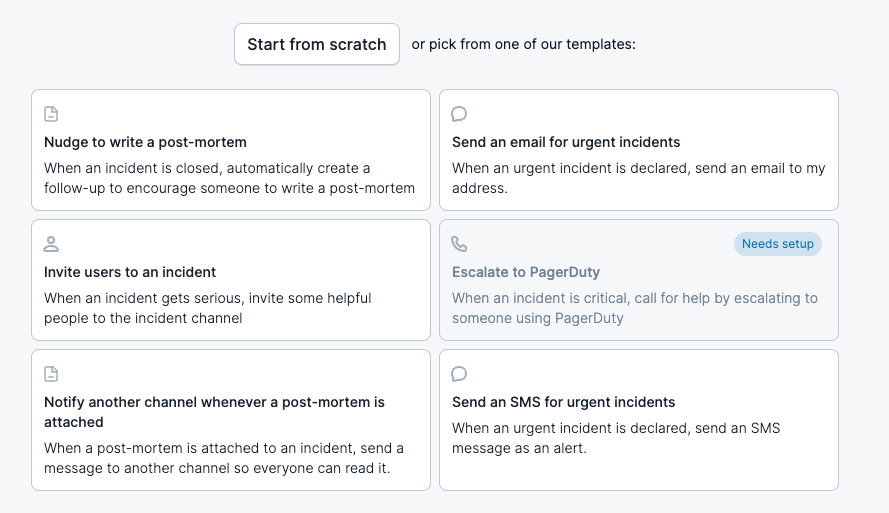889x513 pixels.
Task: Choose the Invite users to an incident title
Action: 130,272
